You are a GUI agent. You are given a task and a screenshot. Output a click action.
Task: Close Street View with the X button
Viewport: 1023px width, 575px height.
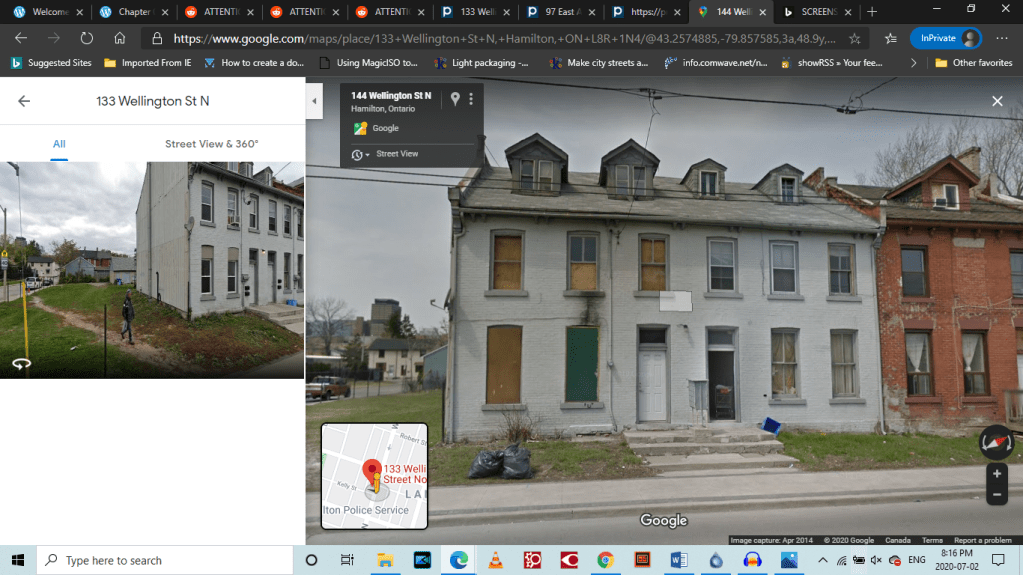tap(996, 101)
